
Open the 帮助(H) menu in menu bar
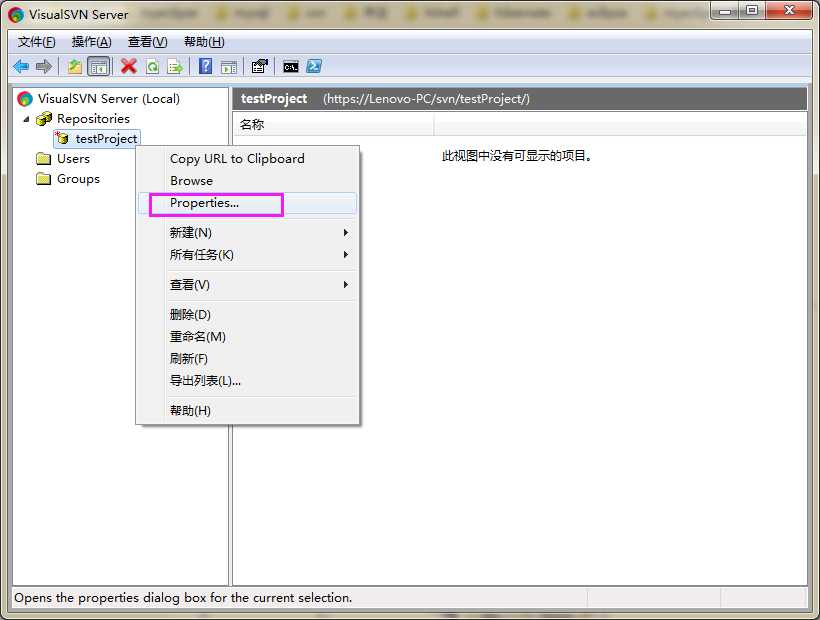coord(204,42)
